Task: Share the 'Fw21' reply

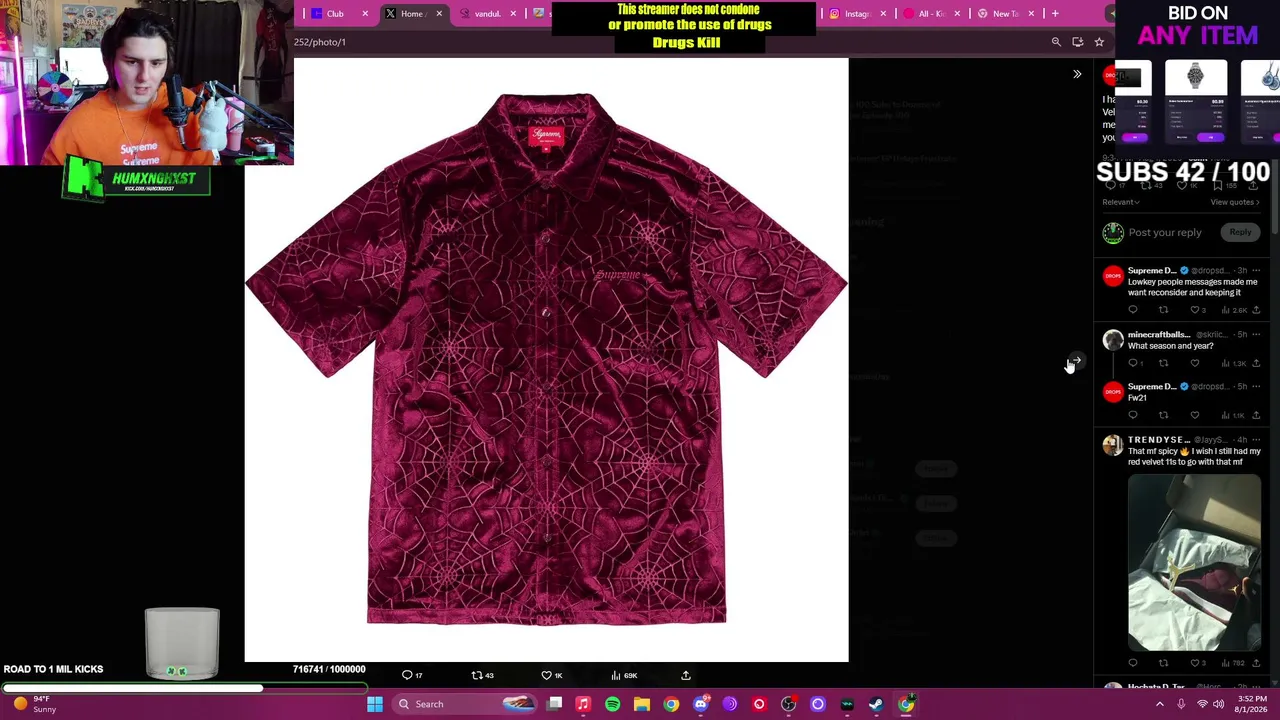Action: 1256,415
